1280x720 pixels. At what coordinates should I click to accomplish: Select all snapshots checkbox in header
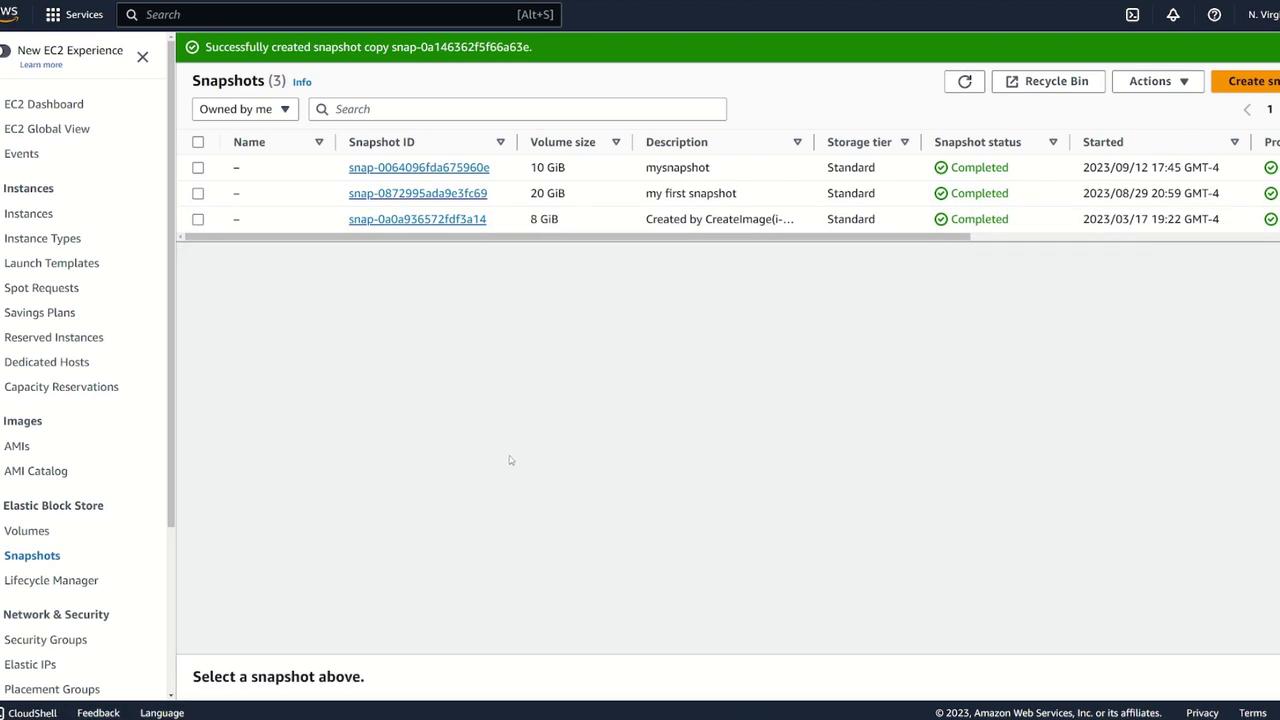198,142
